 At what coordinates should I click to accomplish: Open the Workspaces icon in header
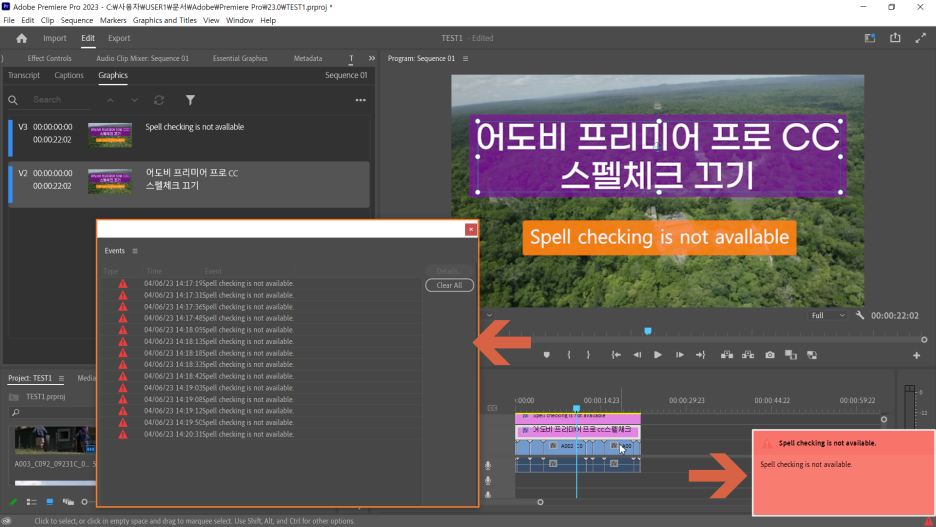(x=870, y=38)
